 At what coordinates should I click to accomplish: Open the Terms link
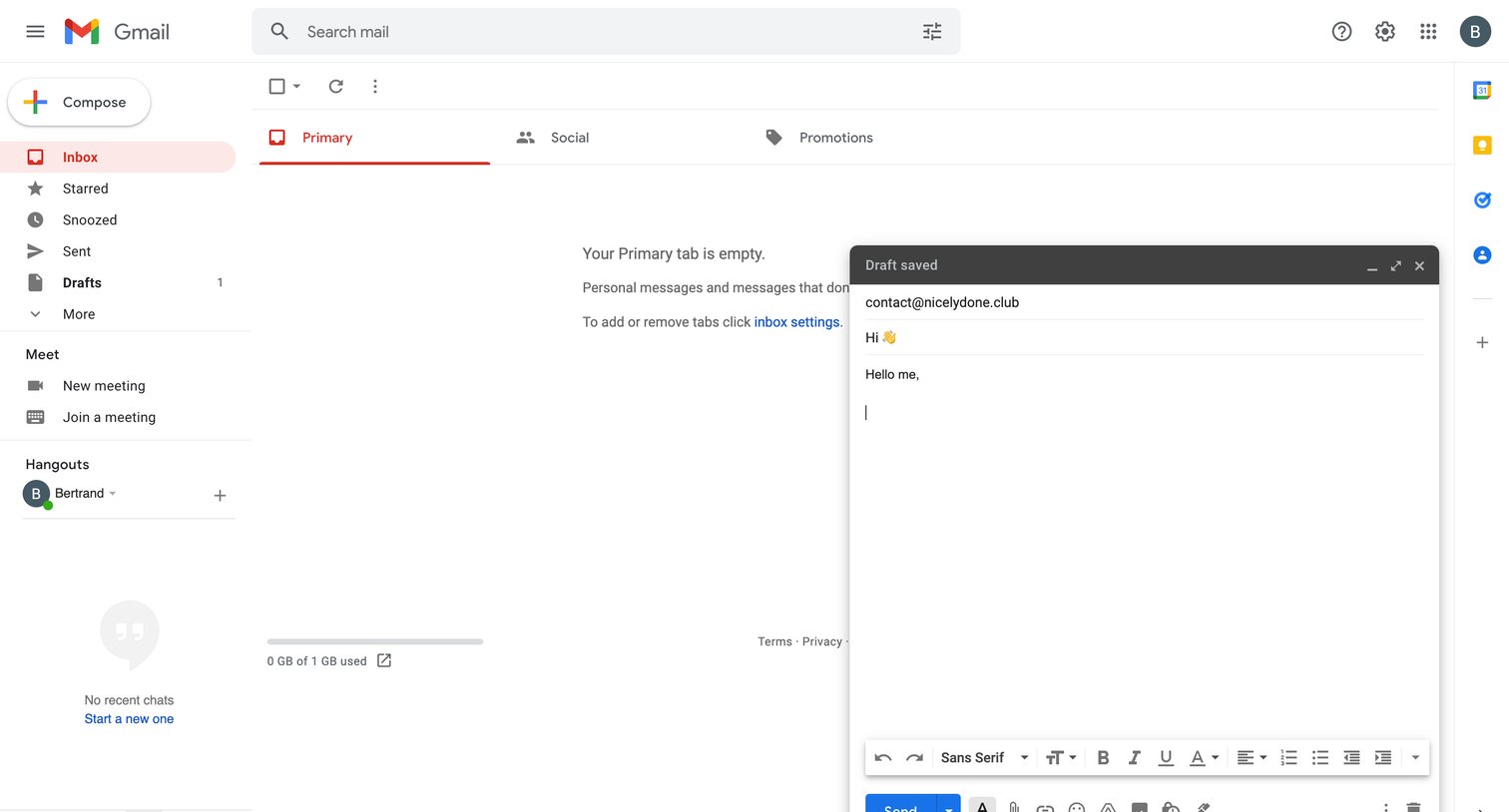click(774, 641)
